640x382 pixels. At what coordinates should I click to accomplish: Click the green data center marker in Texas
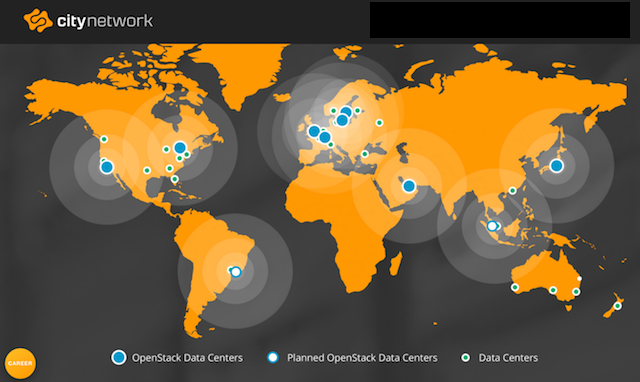147,170
